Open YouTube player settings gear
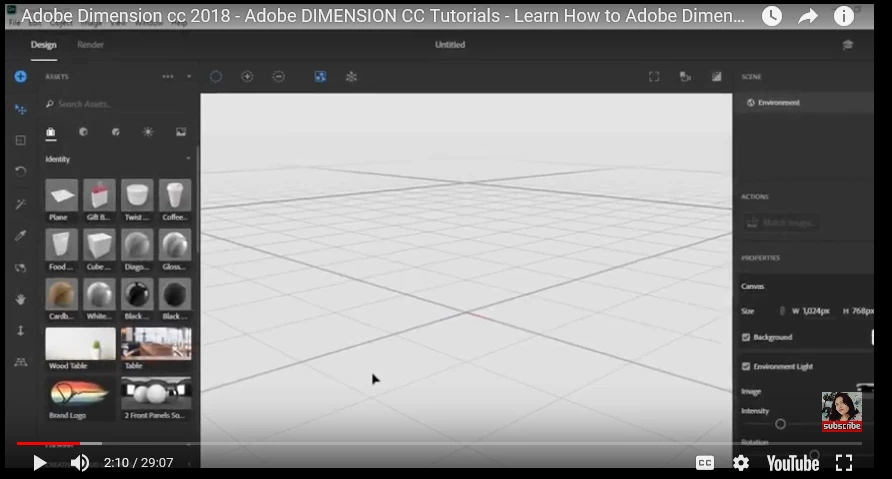This screenshot has height=479, width=892. click(x=741, y=463)
